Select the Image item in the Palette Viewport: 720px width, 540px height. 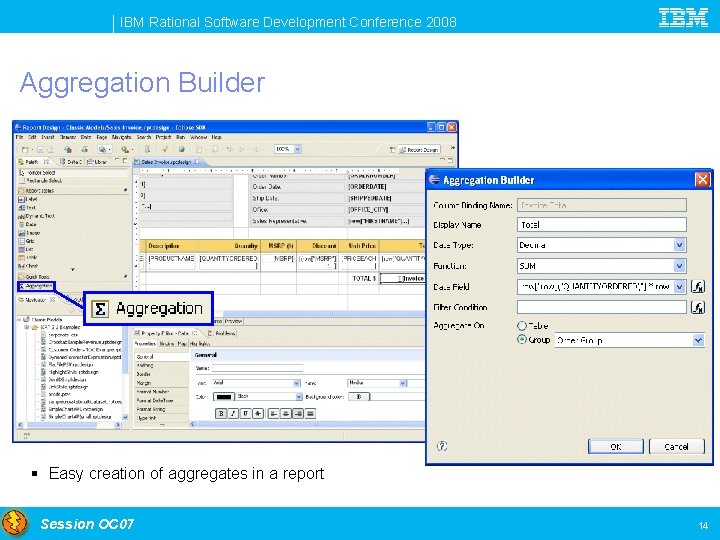[x=29, y=233]
